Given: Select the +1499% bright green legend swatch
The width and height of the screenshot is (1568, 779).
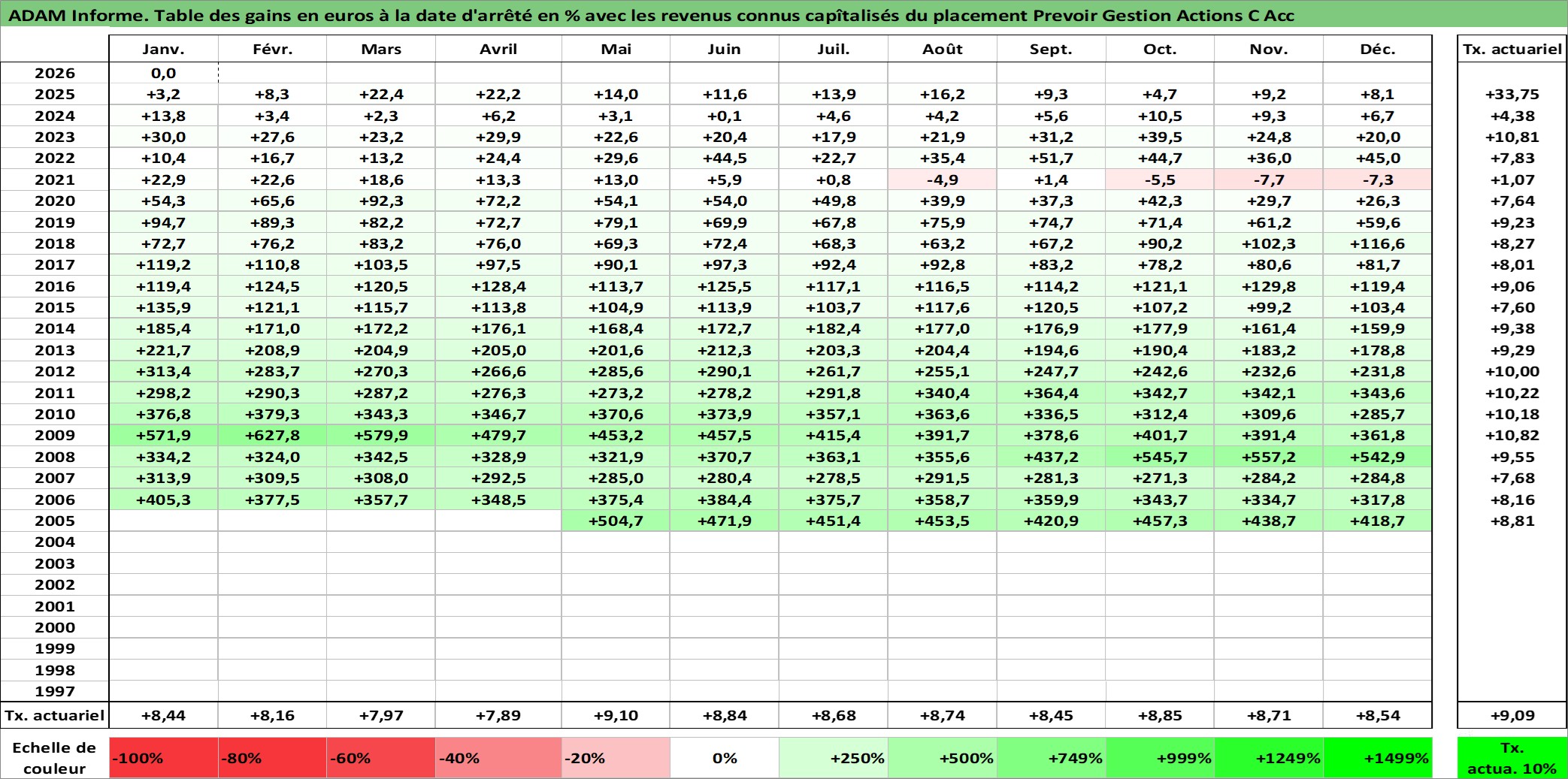Looking at the screenshot, I should pyautogui.click(x=1378, y=758).
